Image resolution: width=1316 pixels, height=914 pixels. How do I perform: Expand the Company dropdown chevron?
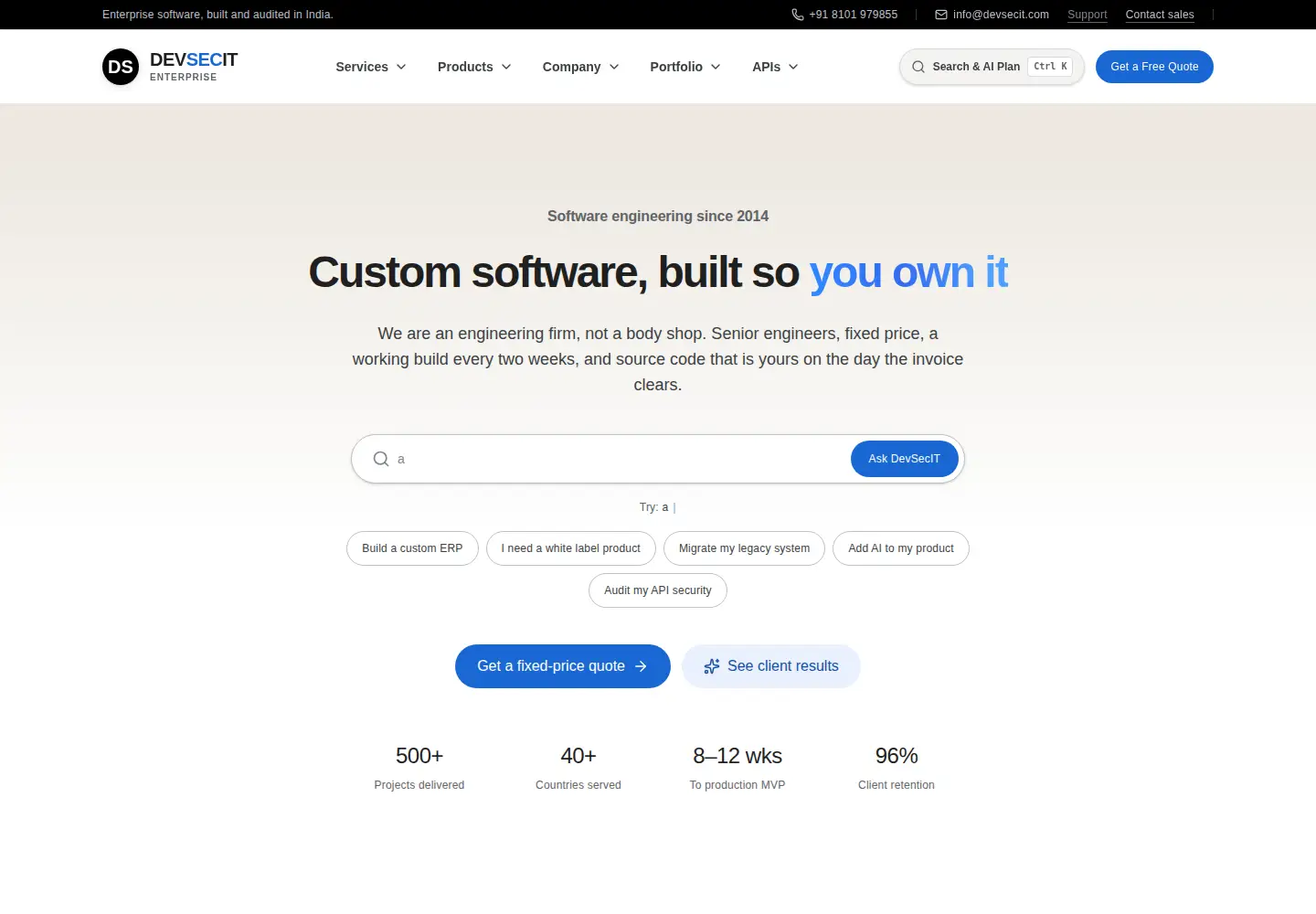tap(614, 67)
